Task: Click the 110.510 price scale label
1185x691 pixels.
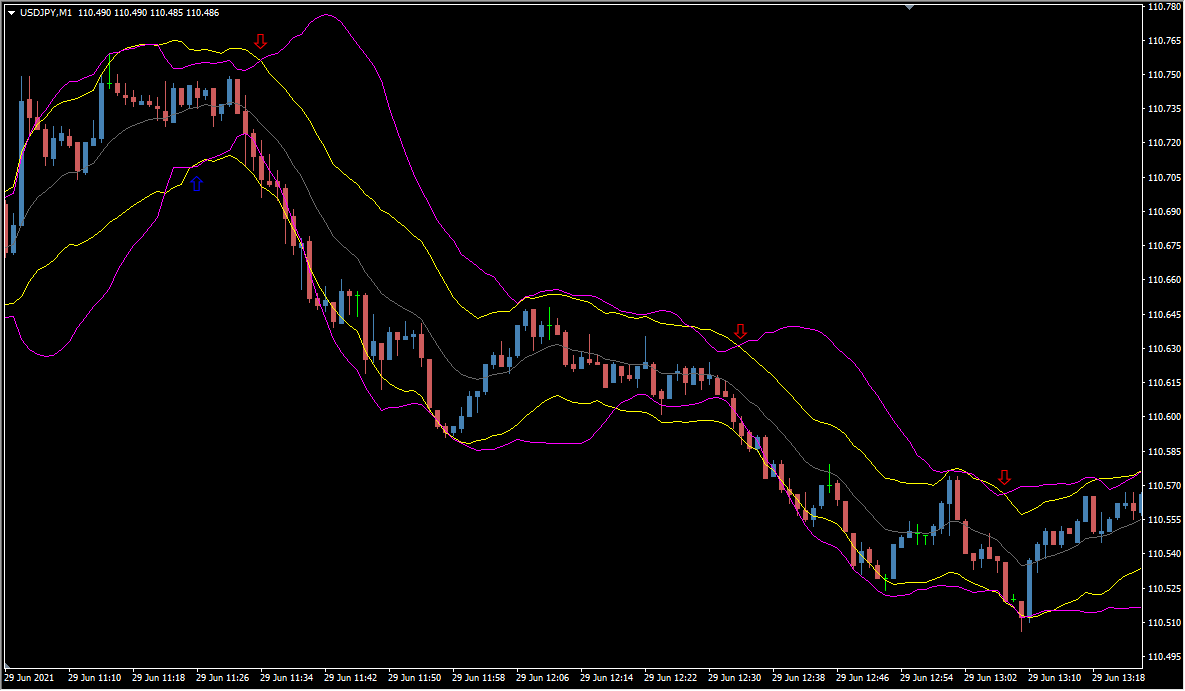Action: [1164, 622]
